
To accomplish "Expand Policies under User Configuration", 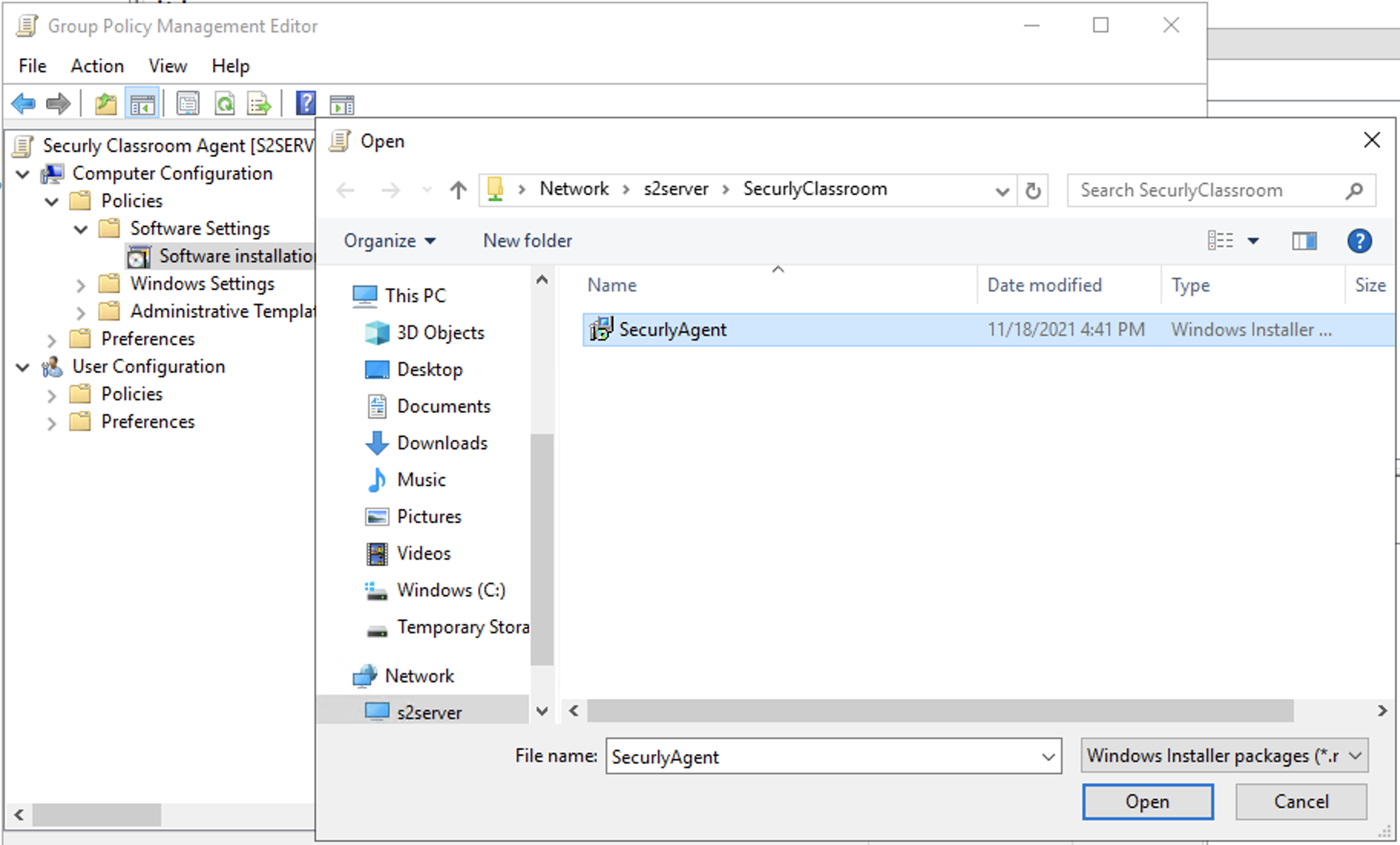I will pyautogui.click(x=51, y=396).
